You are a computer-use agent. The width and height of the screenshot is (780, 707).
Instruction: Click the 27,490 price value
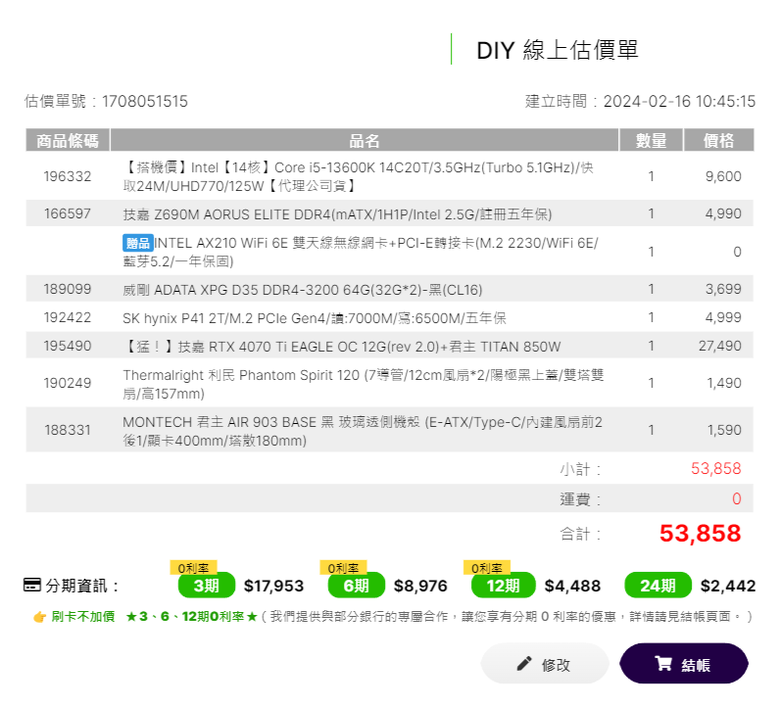pos(720,346)
